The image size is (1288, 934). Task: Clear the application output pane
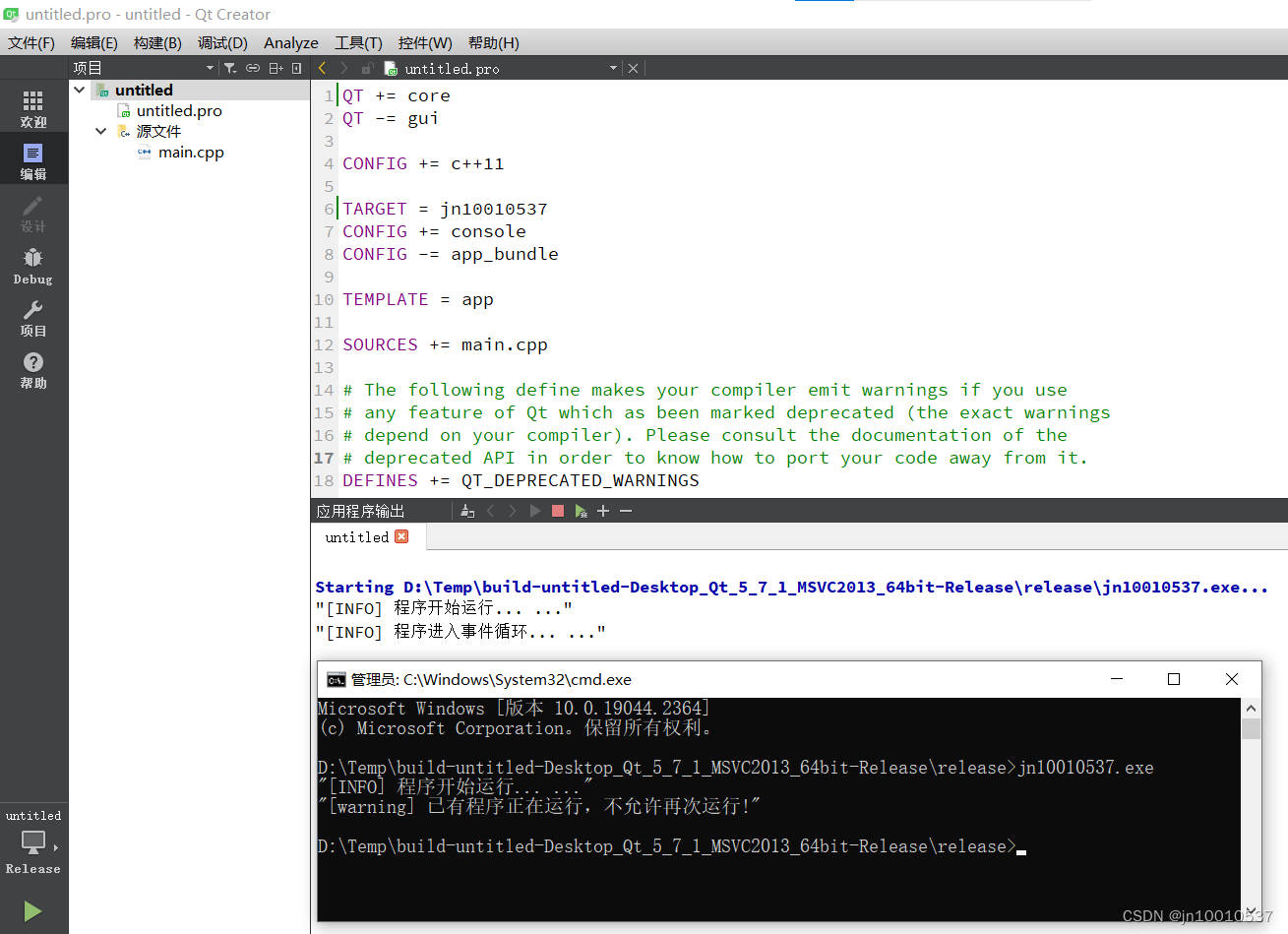pyautogui.click(x=467, y=511)
